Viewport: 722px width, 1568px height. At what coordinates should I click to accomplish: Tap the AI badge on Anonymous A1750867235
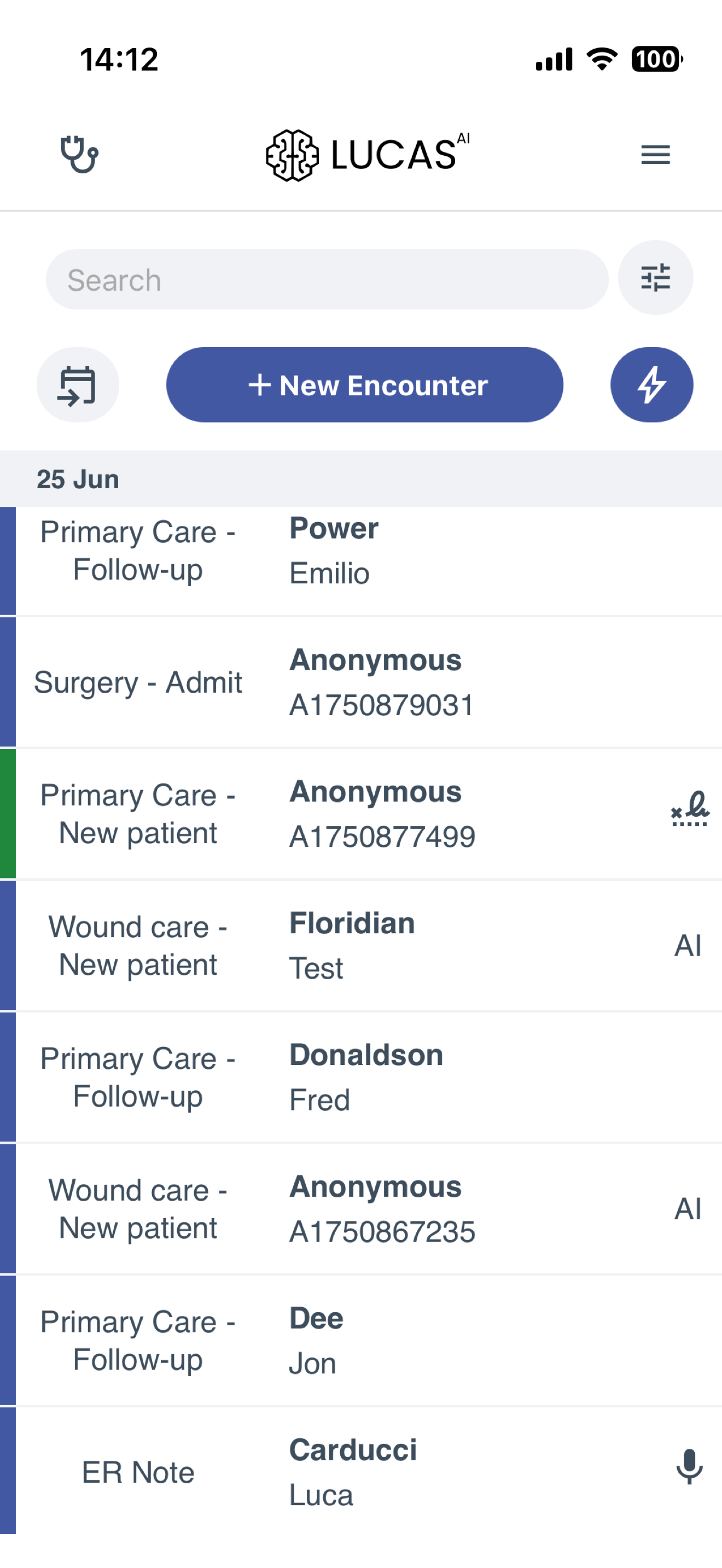pyautogui.click(x=688, y=1209)
